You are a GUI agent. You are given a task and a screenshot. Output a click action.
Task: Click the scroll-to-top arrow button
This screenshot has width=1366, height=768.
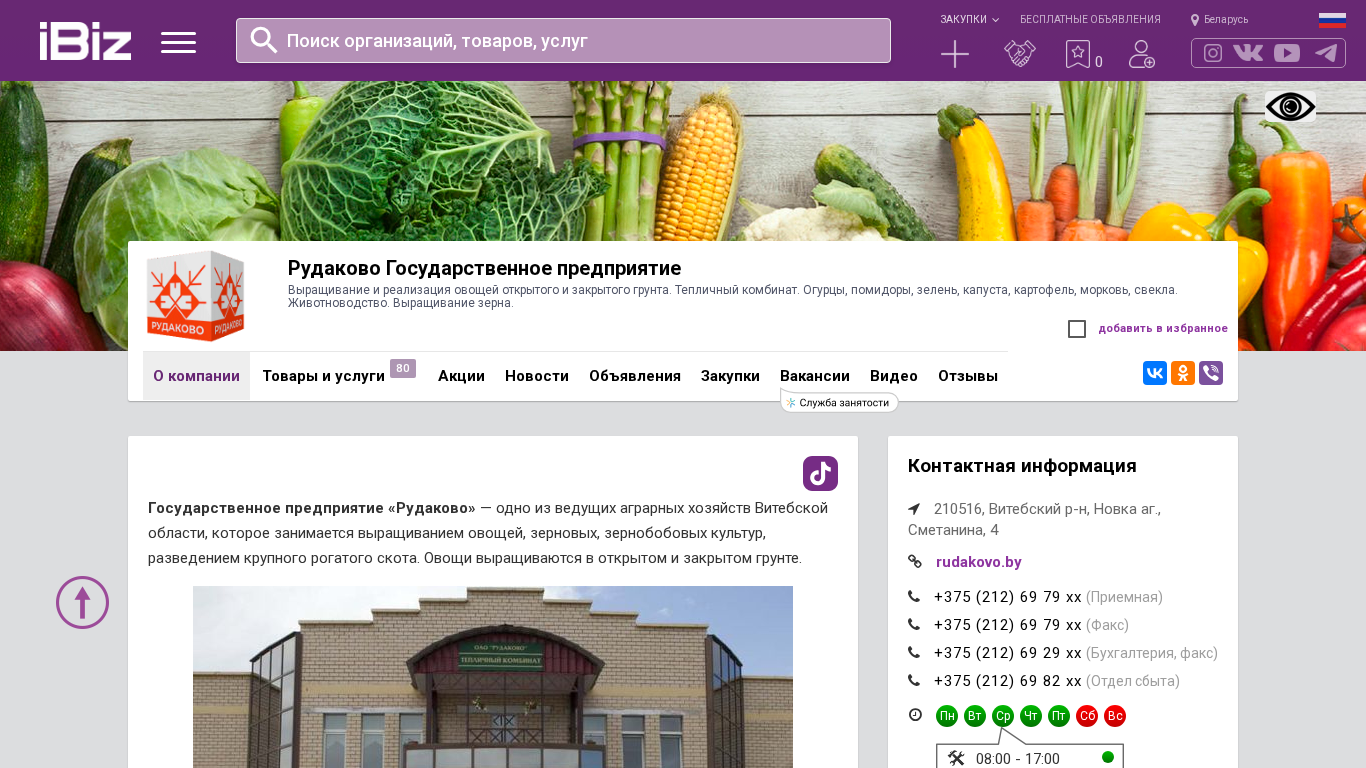point(82,602)
